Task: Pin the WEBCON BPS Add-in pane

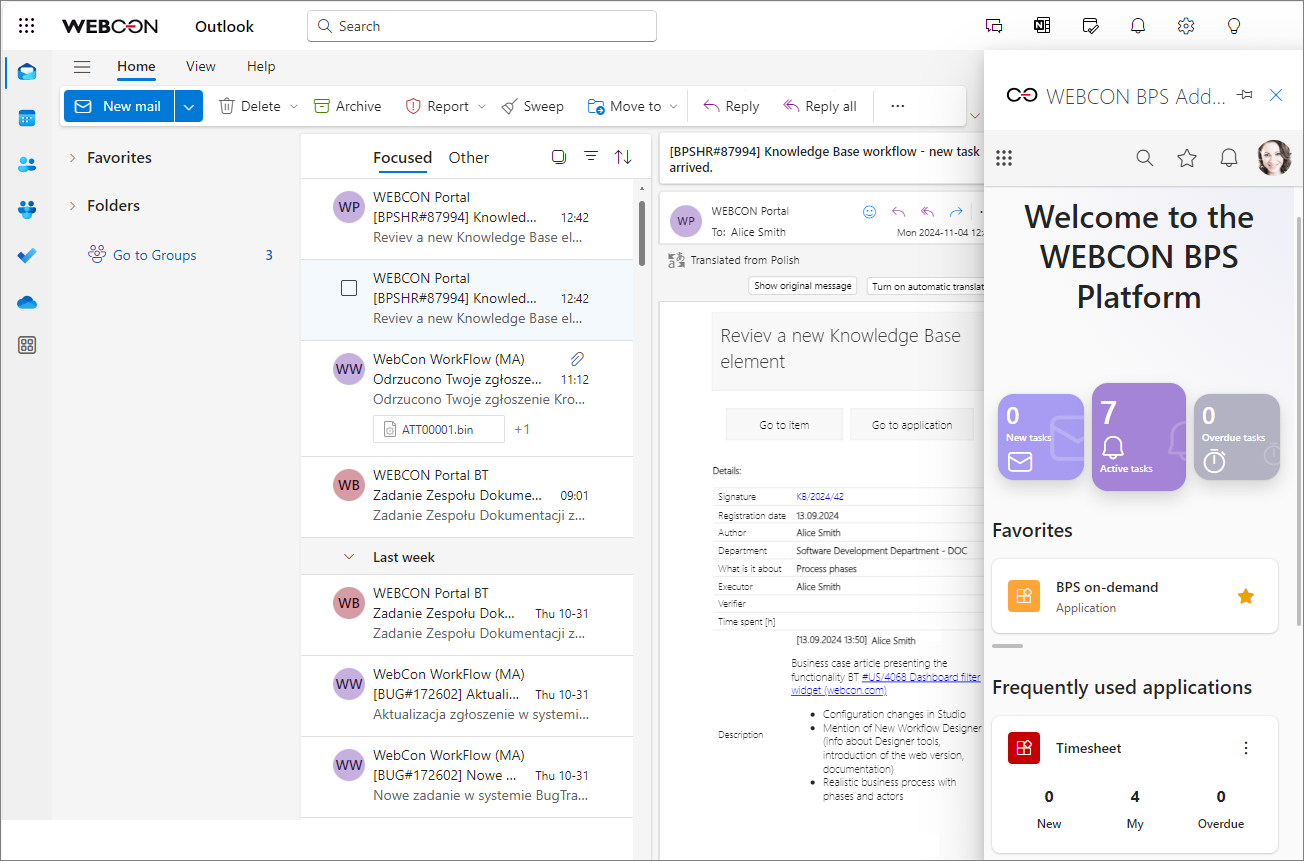Action: coord(1245,95)
